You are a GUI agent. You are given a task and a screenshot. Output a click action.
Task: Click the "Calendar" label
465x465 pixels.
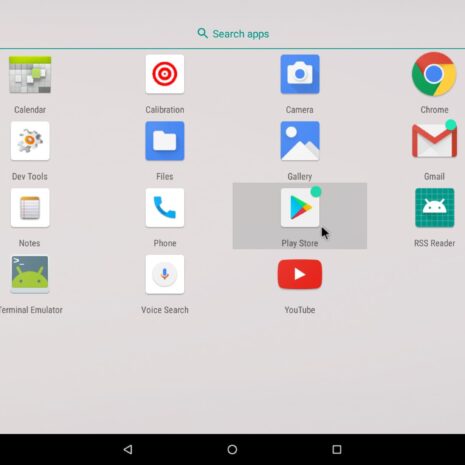pyautogui.click(x=30, y=110)
